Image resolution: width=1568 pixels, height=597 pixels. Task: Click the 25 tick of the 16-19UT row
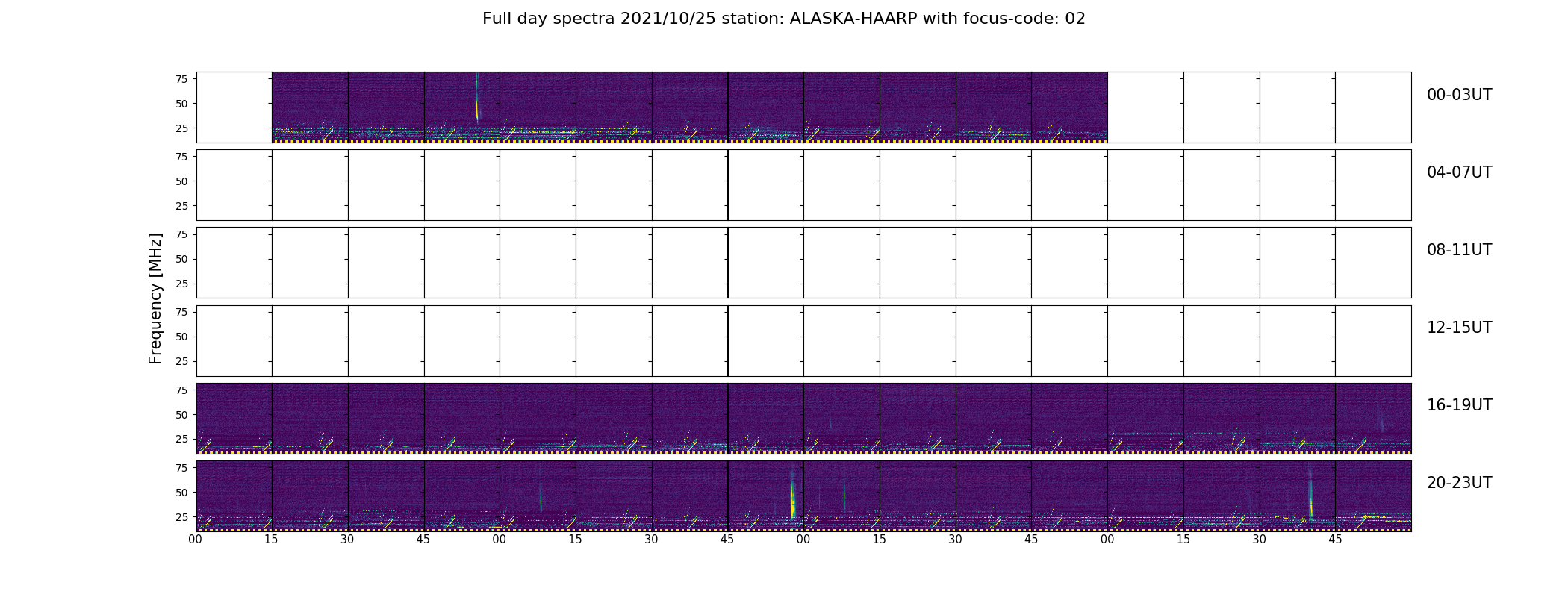[181, 439]
